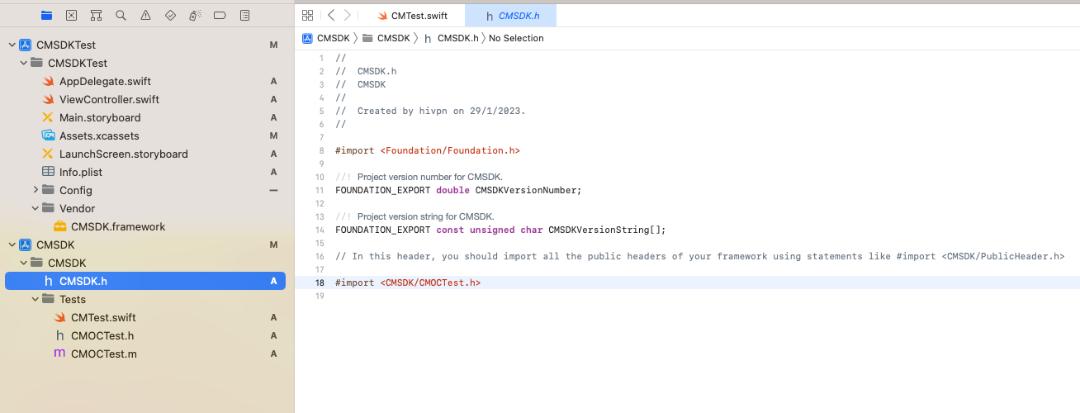Open the Symbol navigator
1080x413 pixels.
pos(96,15)
